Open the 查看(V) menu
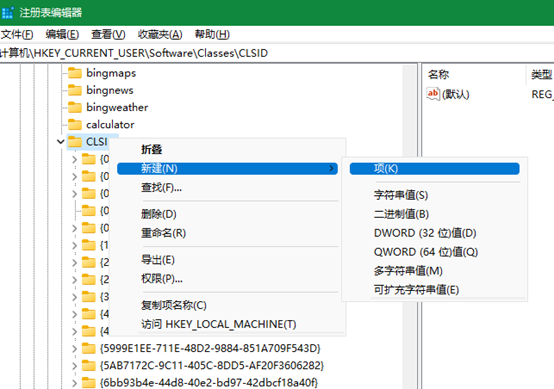 pos(108,34)
